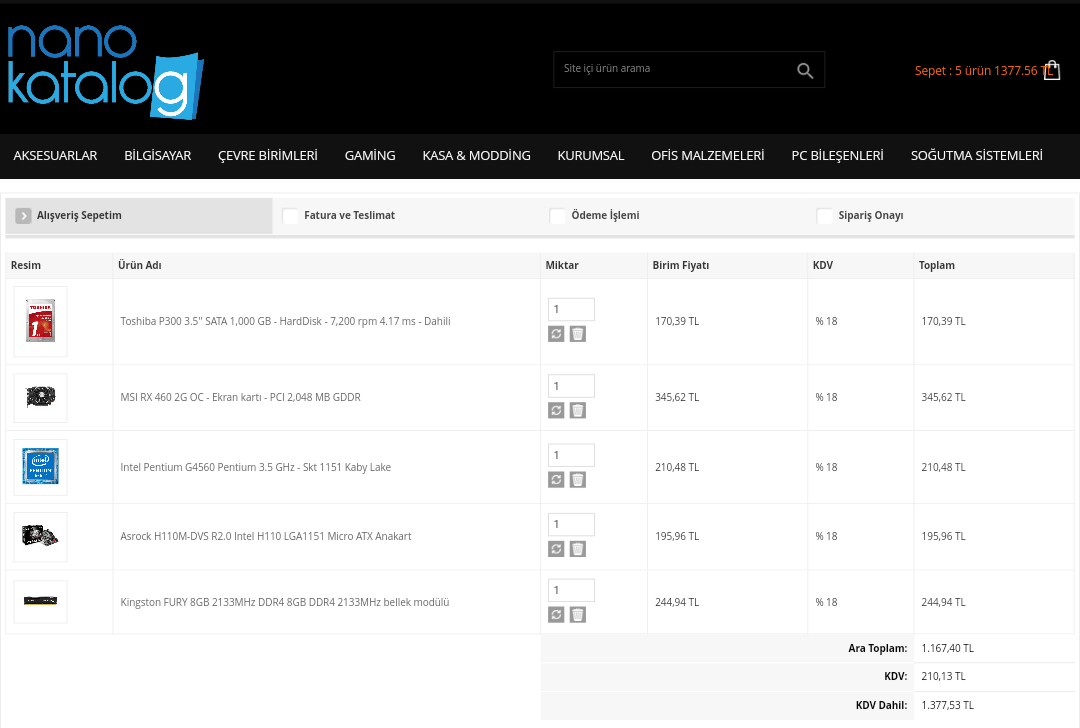The height and width of the screenshot is (728, 1080).
Task: Refresh quantity for Toshiba P300 row
Action: pos(556,334)
